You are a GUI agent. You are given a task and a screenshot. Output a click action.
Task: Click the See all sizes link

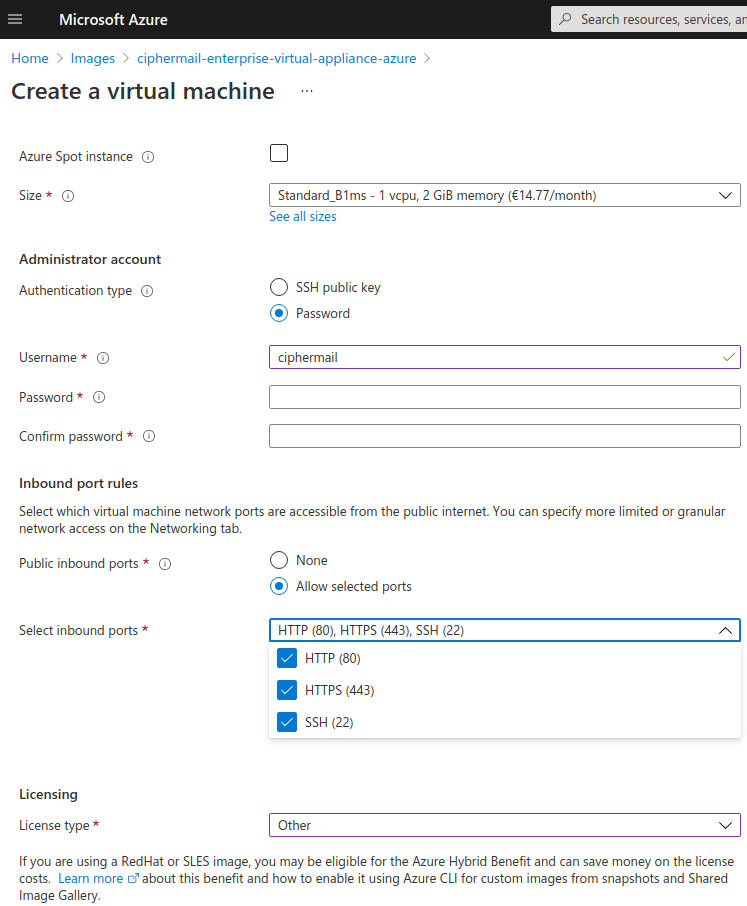click(302, 216)
